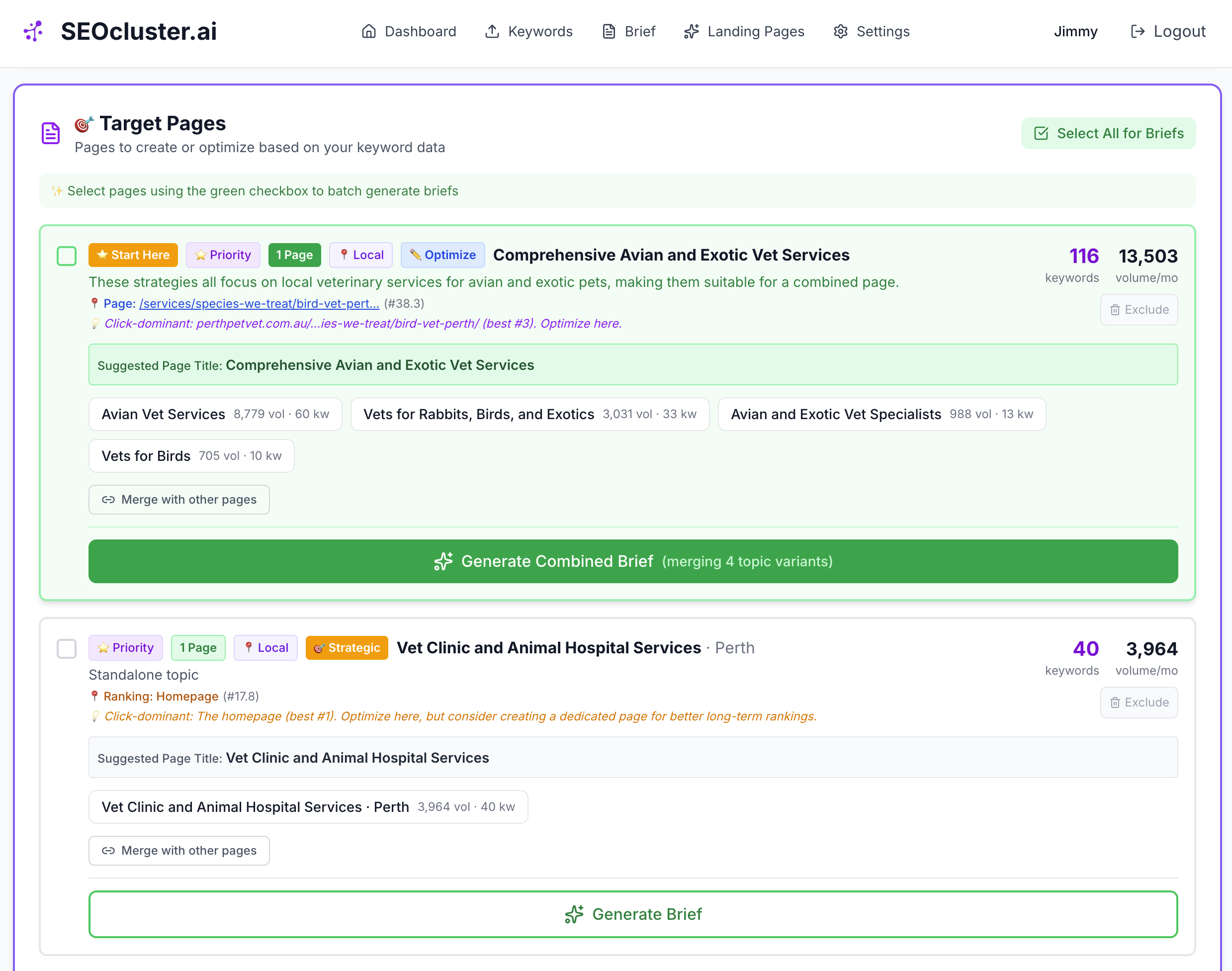Image resolution: width=1232 pixels, height=971 pixels.
Task: Open the /services/species-we-treat/bird-vet-pert link
Action: pos(259,304)
